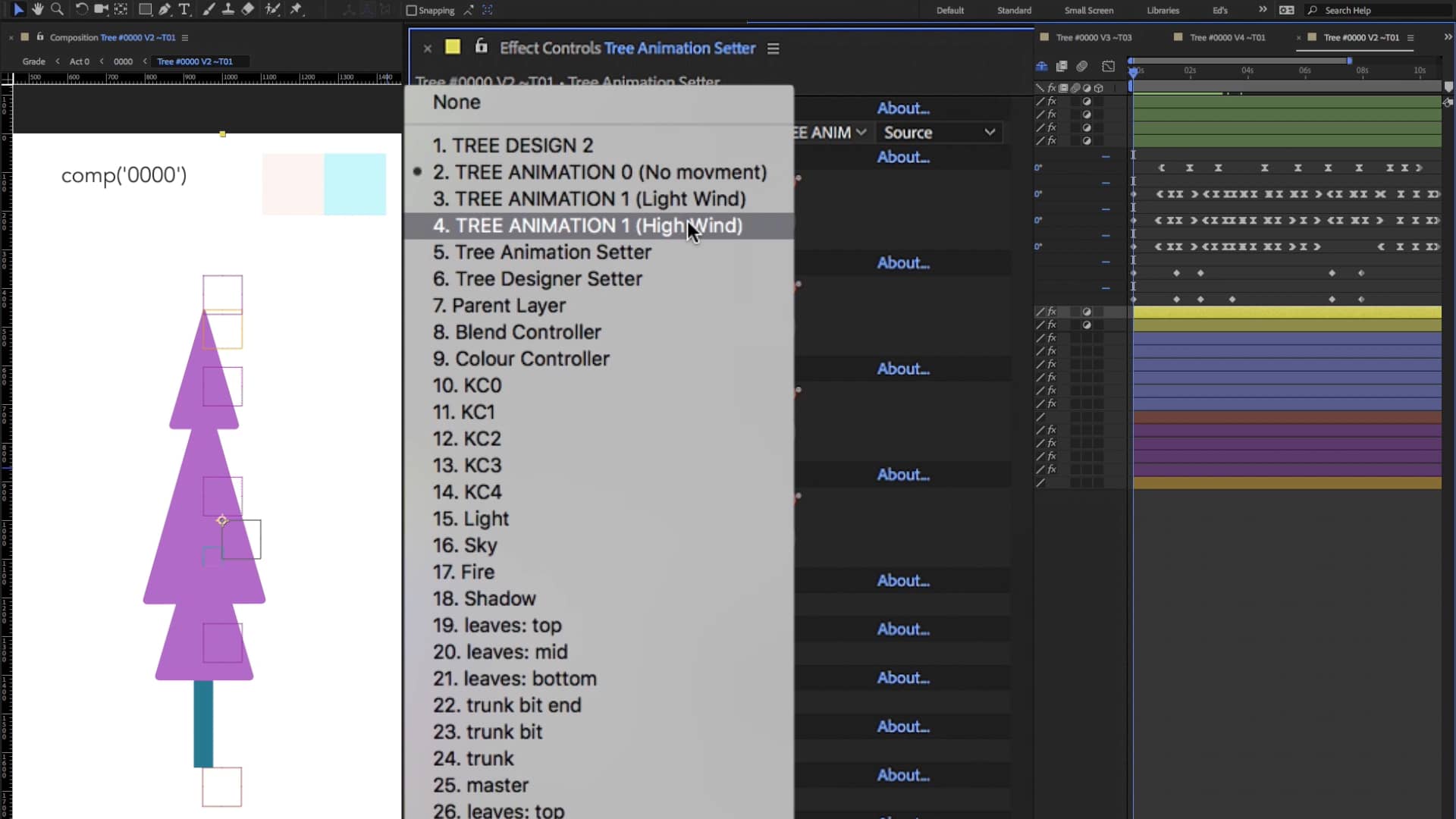The height and width of the screenshot is (819, 1456).
Task: Select the Hand tool in the toolbar
Action: pos(37,10)
